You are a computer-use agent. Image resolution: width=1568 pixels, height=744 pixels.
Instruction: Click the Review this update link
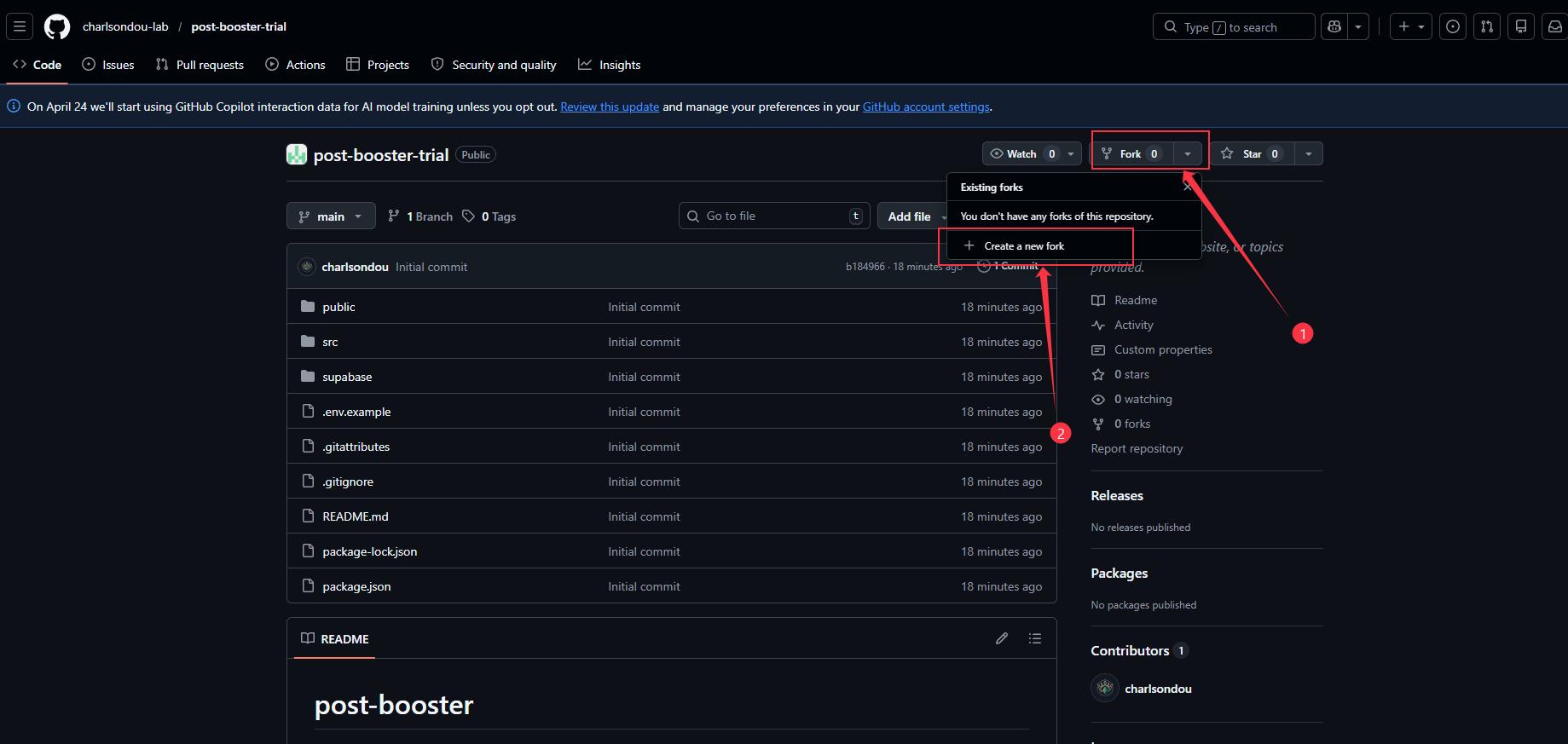pos(610,107)
